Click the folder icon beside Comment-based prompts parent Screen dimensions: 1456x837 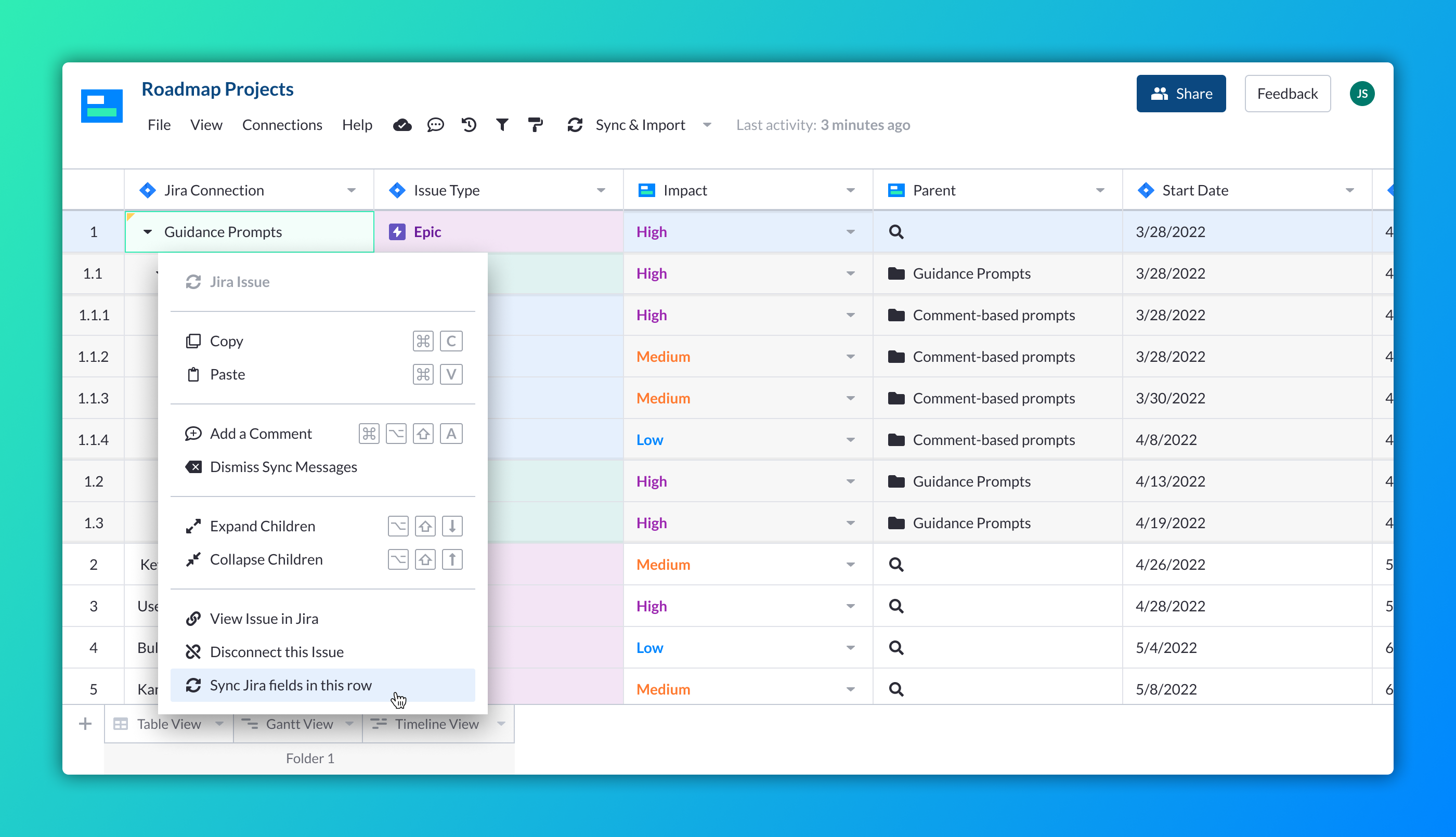tap(895, 315)
